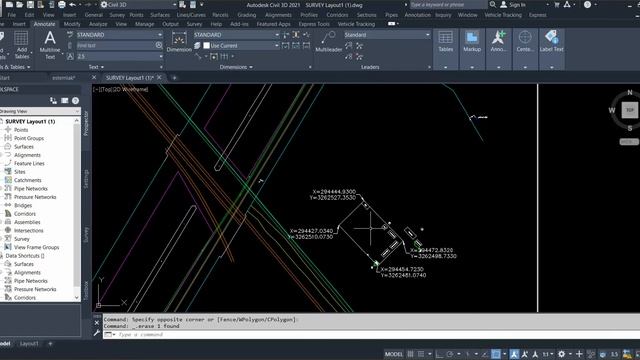
Task: Click the Help question mark icon in title bar
Action: (x=587, y=4)
